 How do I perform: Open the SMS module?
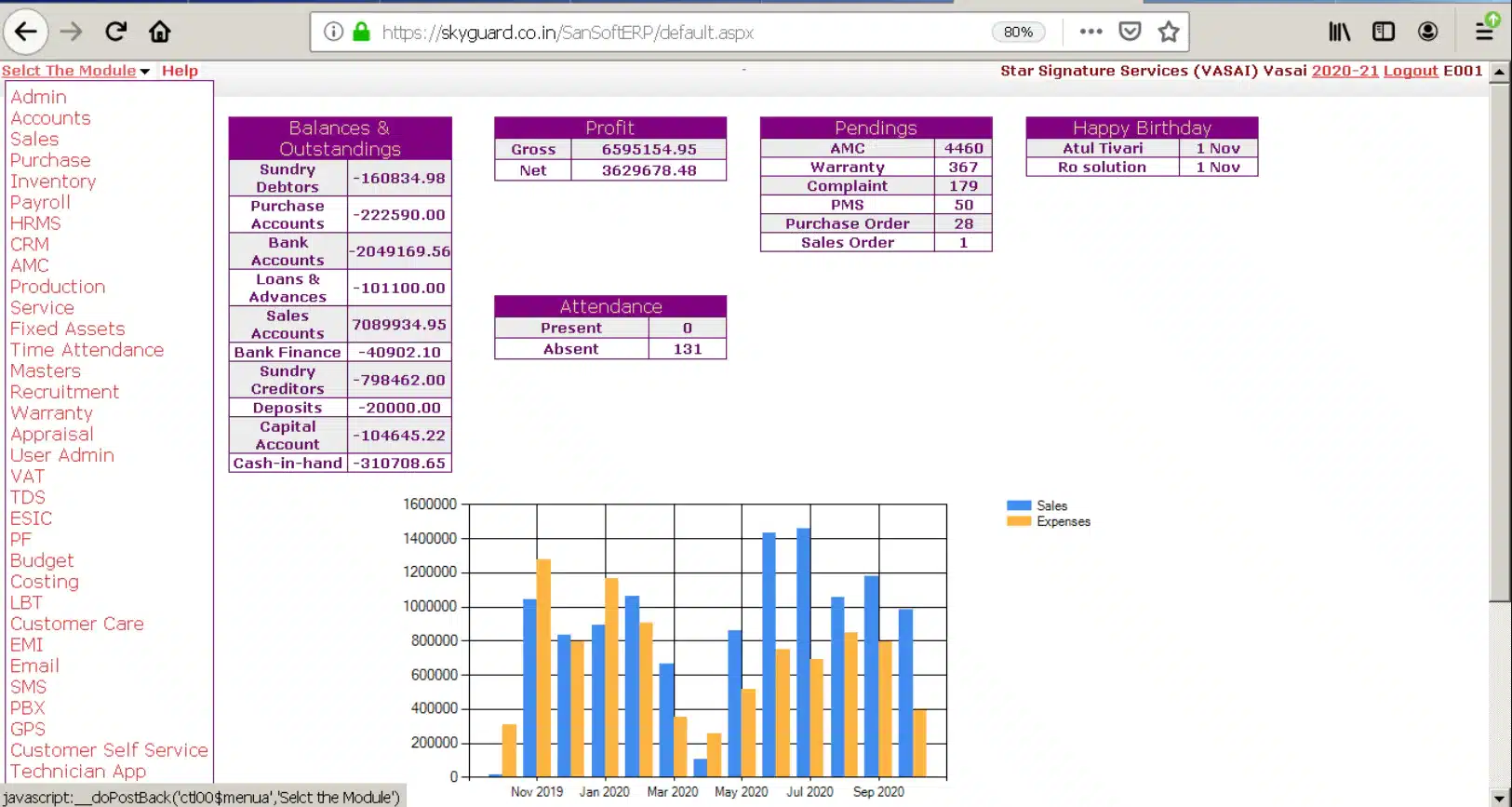point(28,687)
